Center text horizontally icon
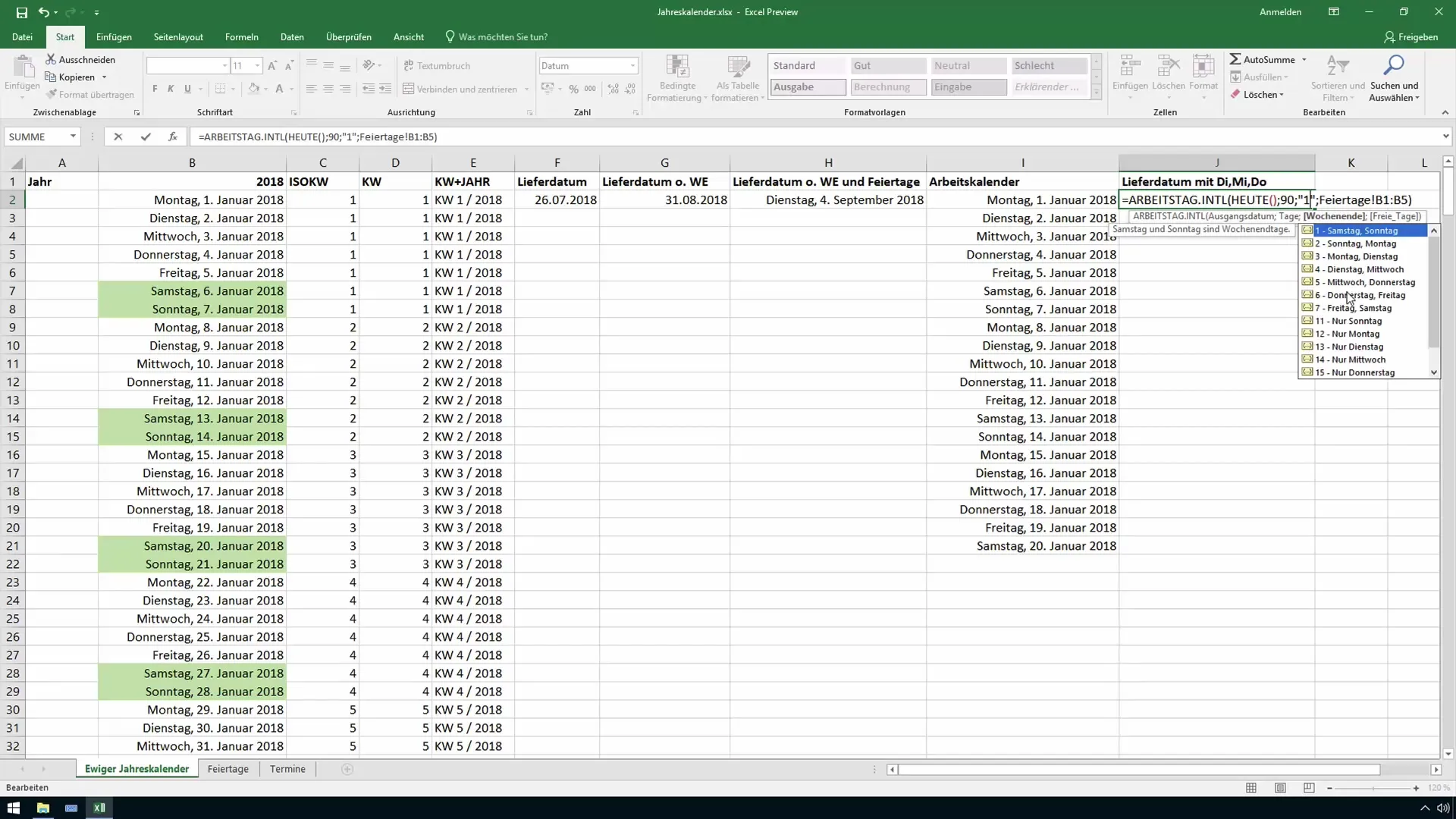The width and height of the screenshot is (1456, 819). (x=328, y=89)
